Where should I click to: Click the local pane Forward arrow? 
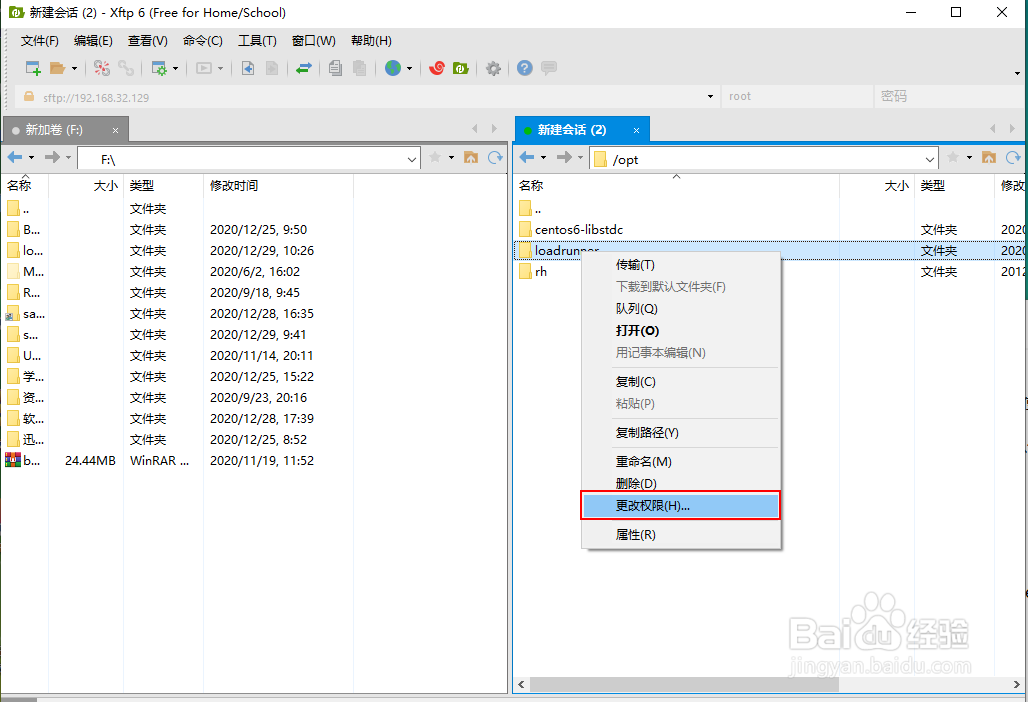(x=52, y=157)
